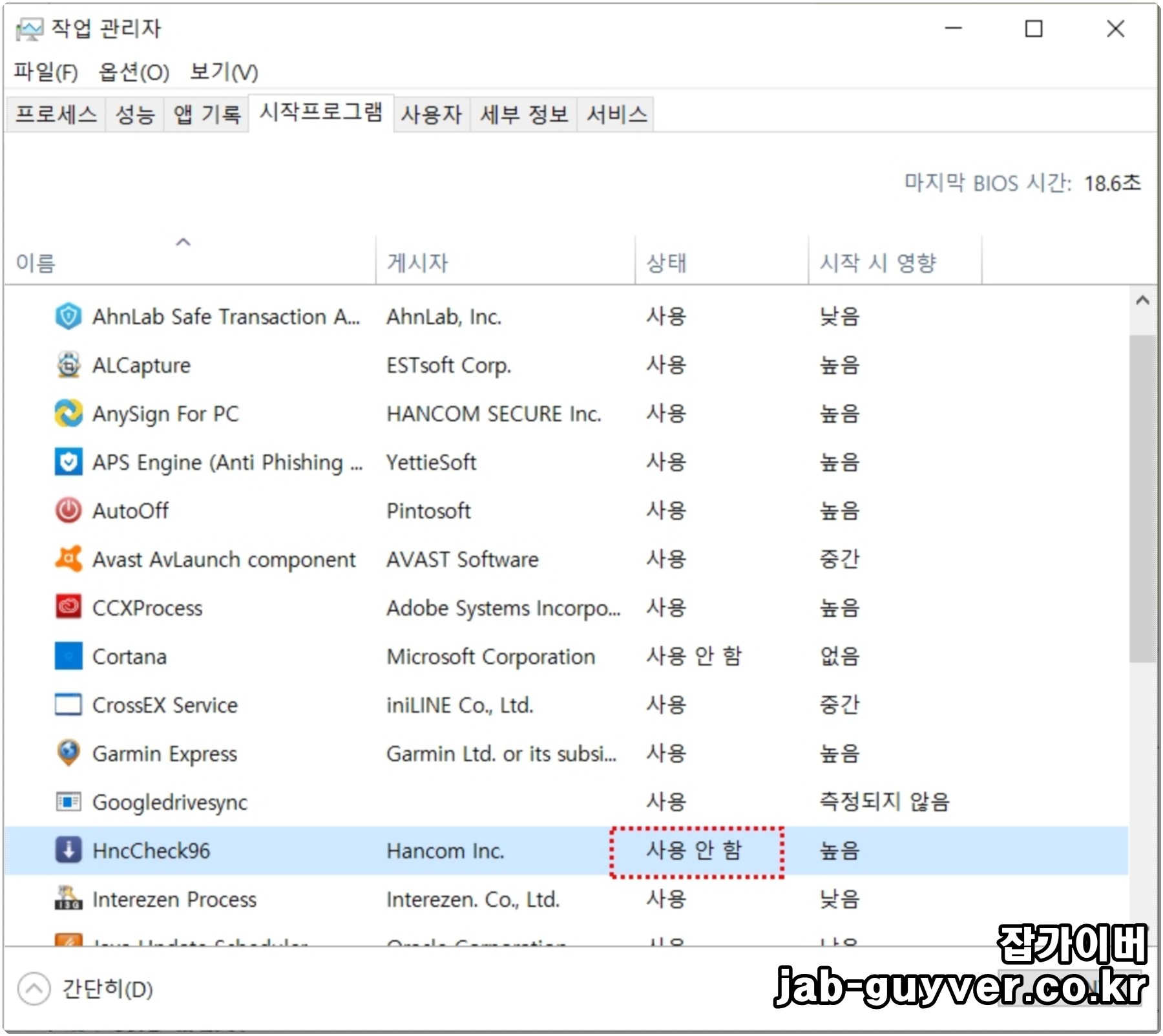
Task: Click the CrossEX Service window icon
Action: (x=68, y=704)
